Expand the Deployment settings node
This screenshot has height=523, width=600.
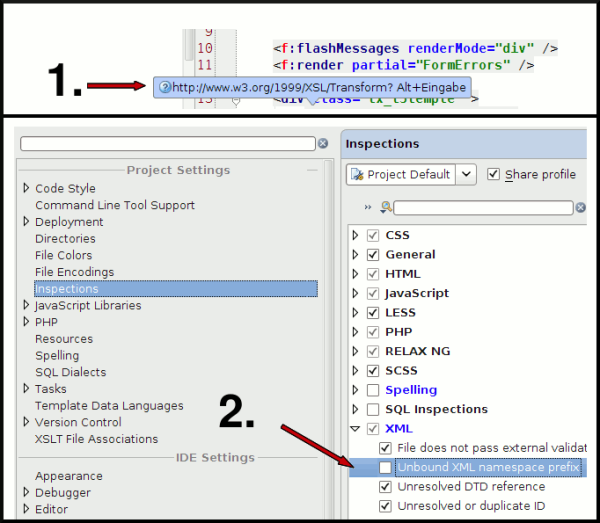(26, 222)
